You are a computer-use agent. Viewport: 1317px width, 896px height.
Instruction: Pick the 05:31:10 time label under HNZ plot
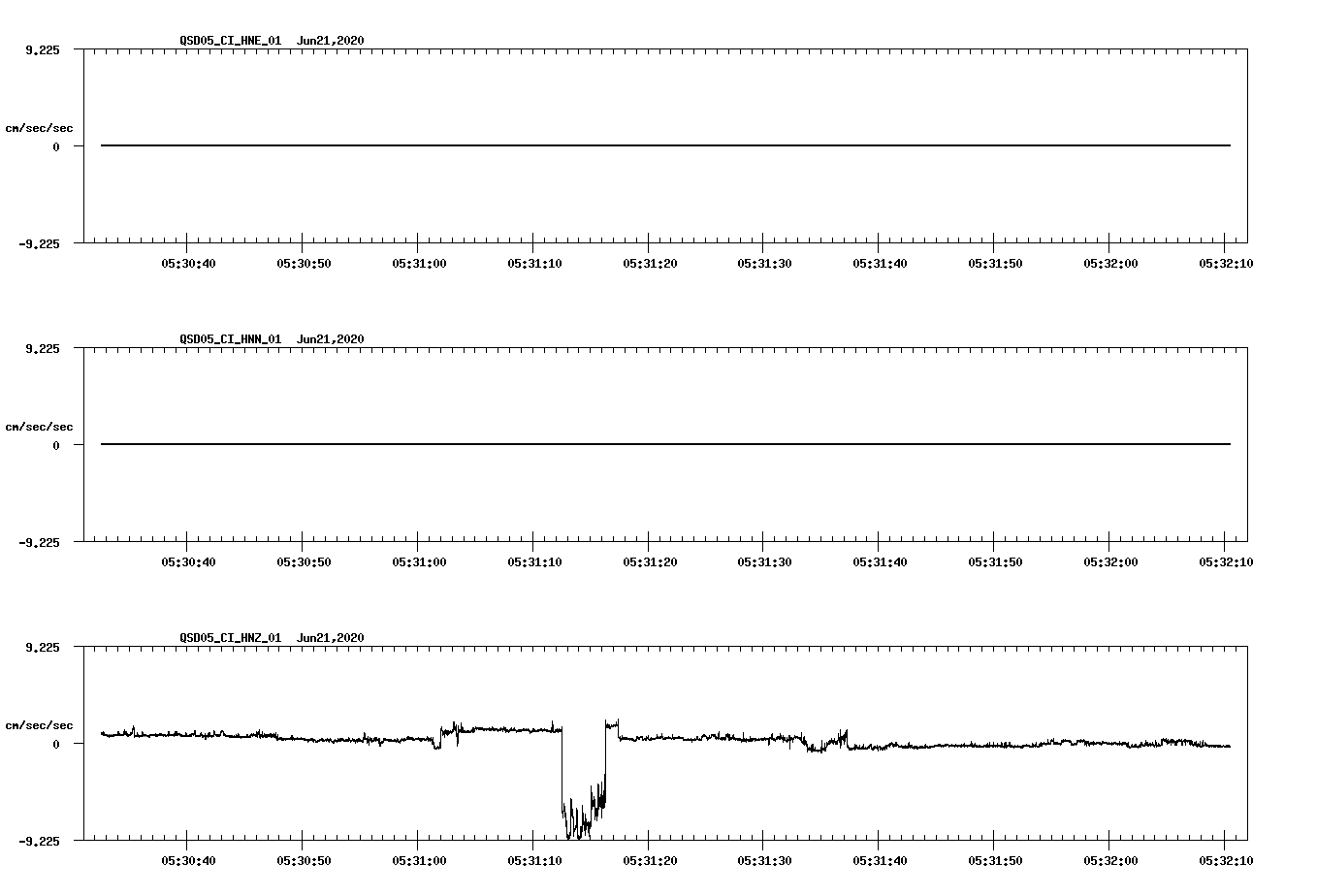534,861
